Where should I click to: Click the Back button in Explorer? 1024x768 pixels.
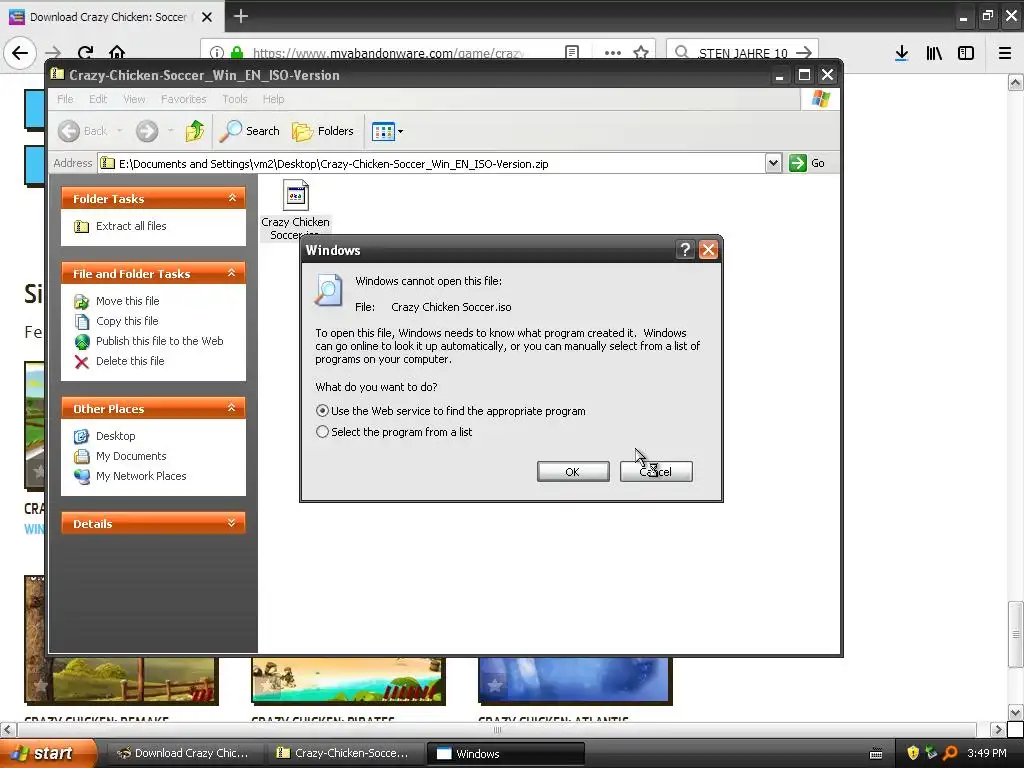click(x=82, y=131)
